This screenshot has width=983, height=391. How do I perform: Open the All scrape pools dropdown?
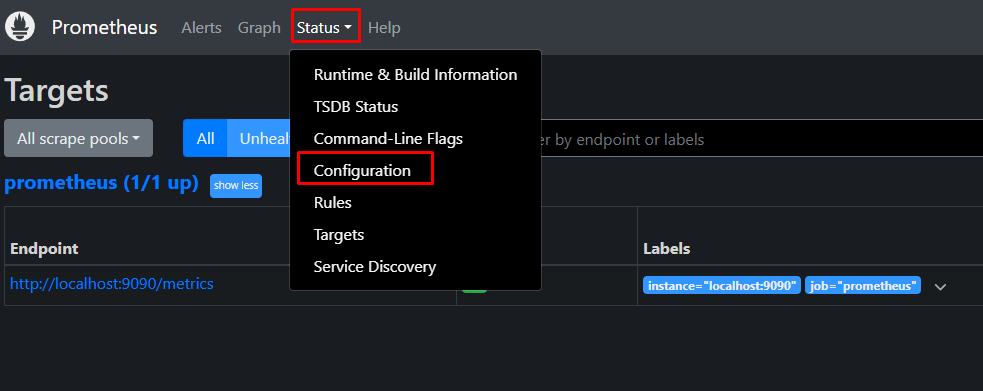pos(78,138)
